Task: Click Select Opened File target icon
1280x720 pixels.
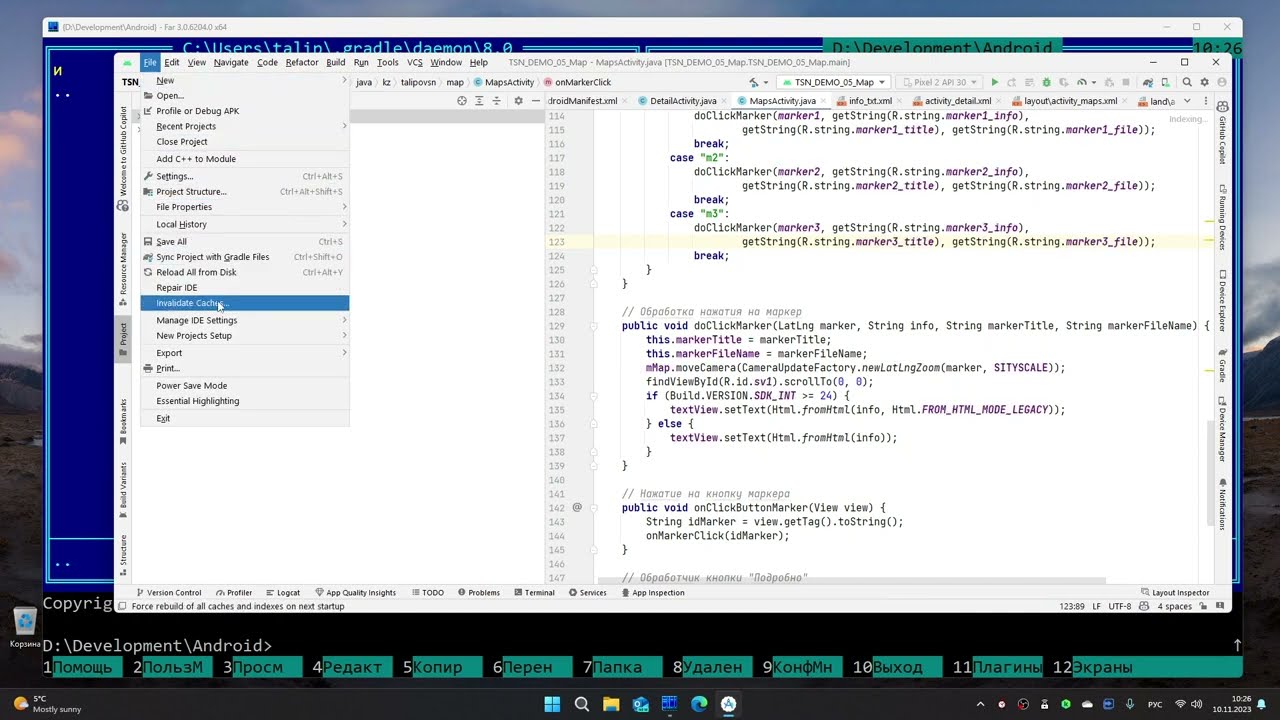Action: pyautogui.click(x=461, y=101)
